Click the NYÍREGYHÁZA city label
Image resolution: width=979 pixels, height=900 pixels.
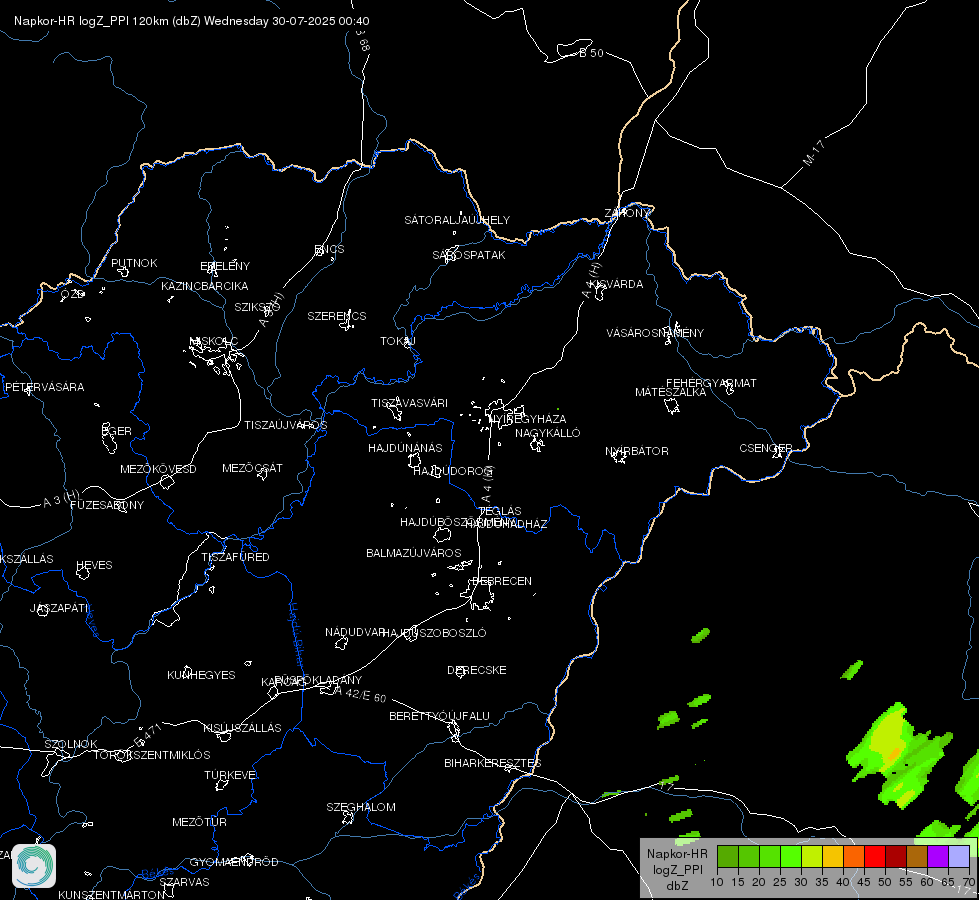(528, 418)
